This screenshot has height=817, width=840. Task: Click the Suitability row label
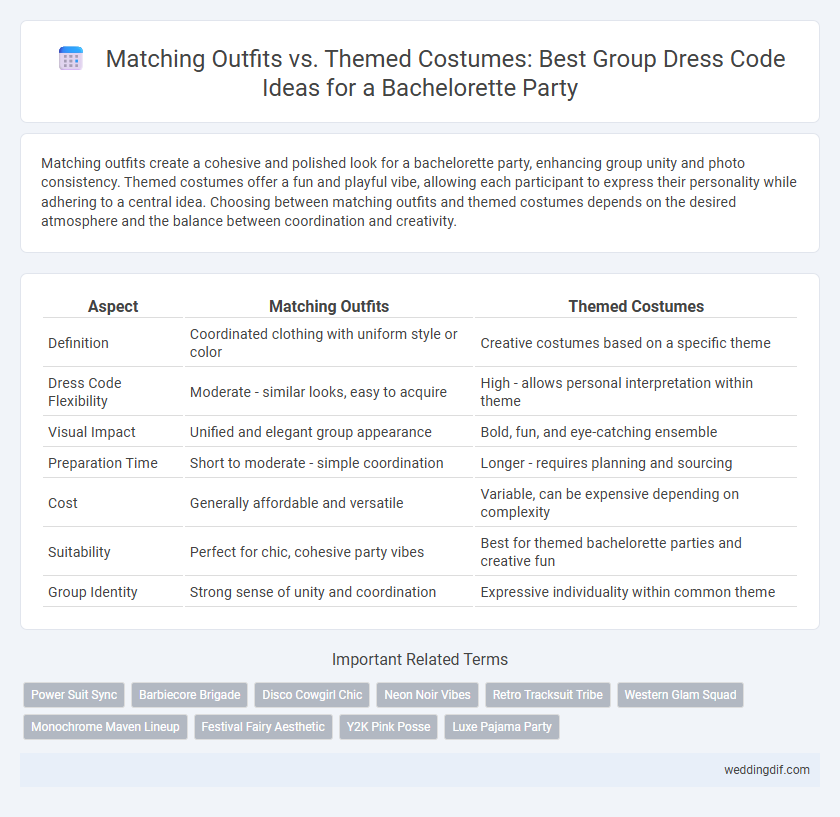pos(79,552)
